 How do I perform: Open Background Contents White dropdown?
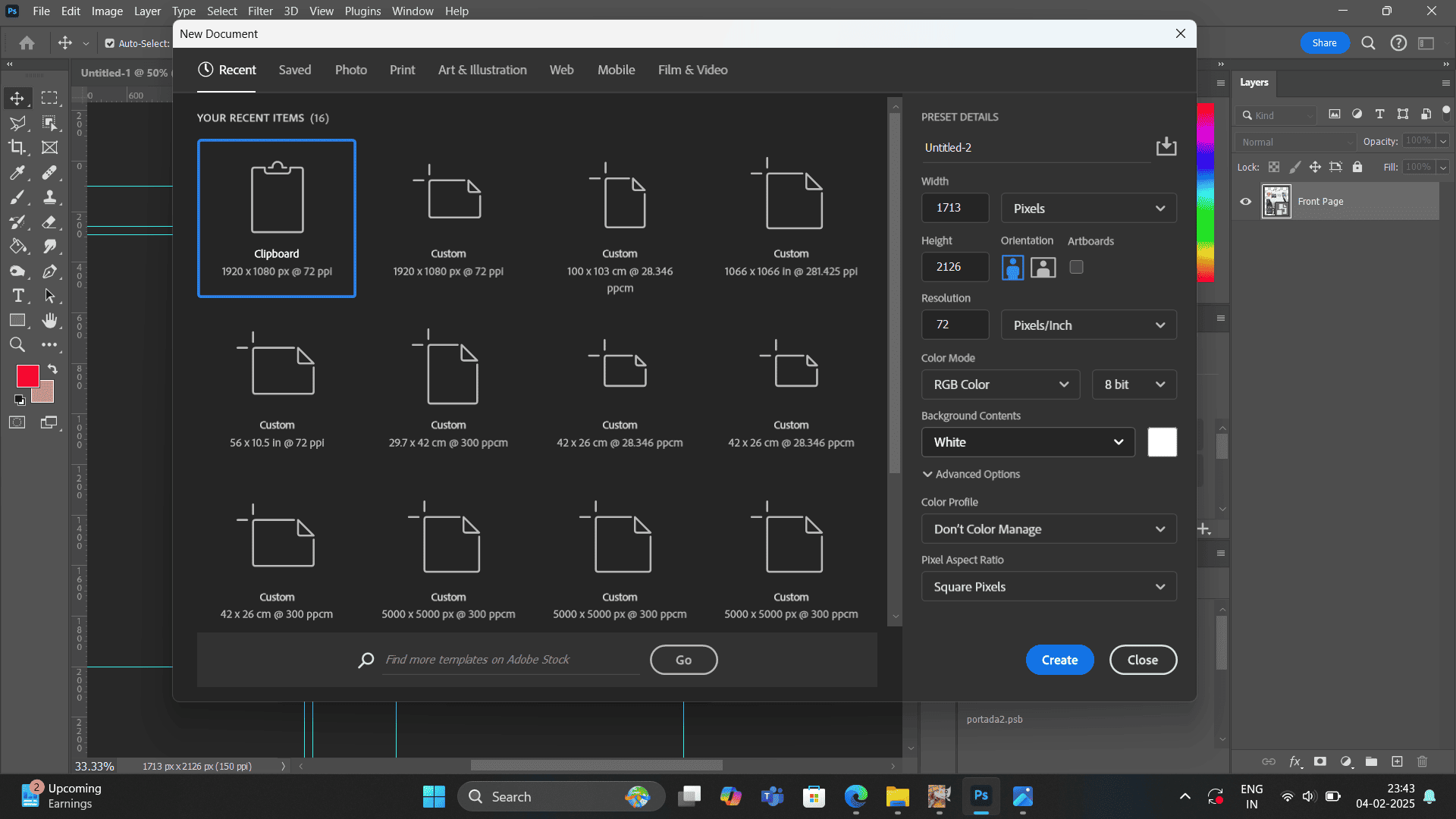[x=1028, y=442]
